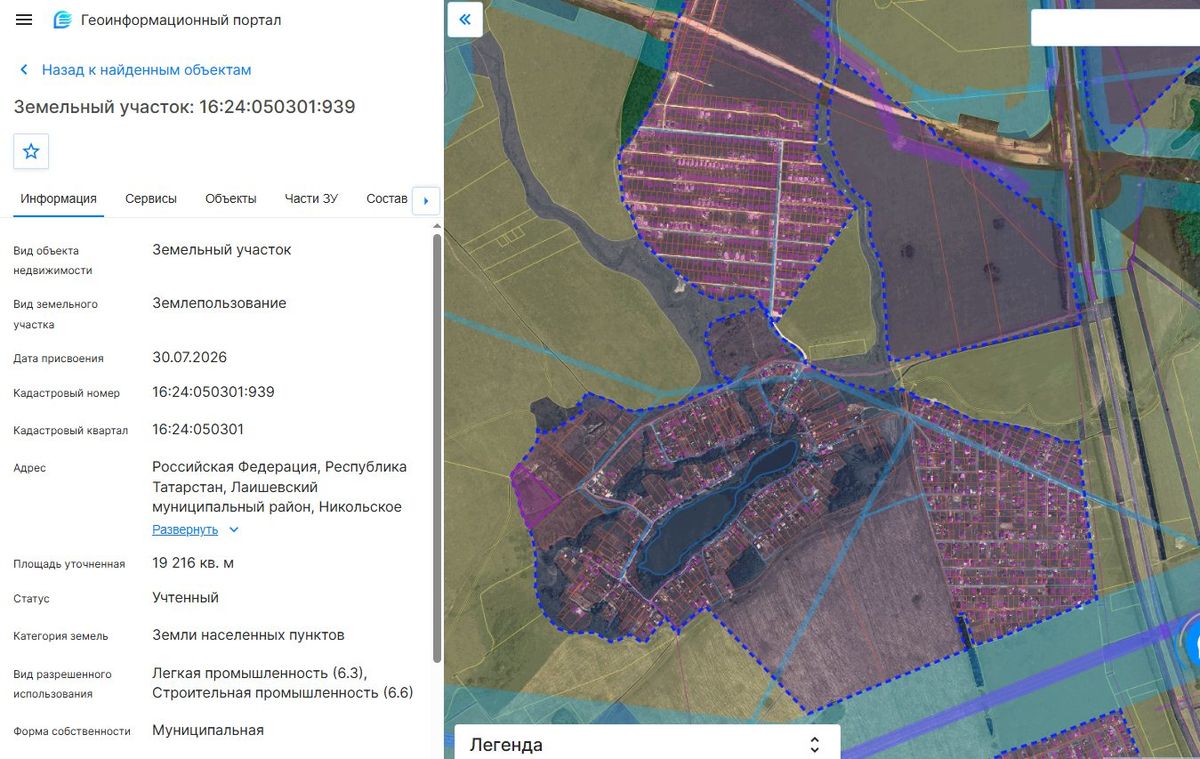
Task: Click the Кадастровый квартал label
Action: coord(70,430)
